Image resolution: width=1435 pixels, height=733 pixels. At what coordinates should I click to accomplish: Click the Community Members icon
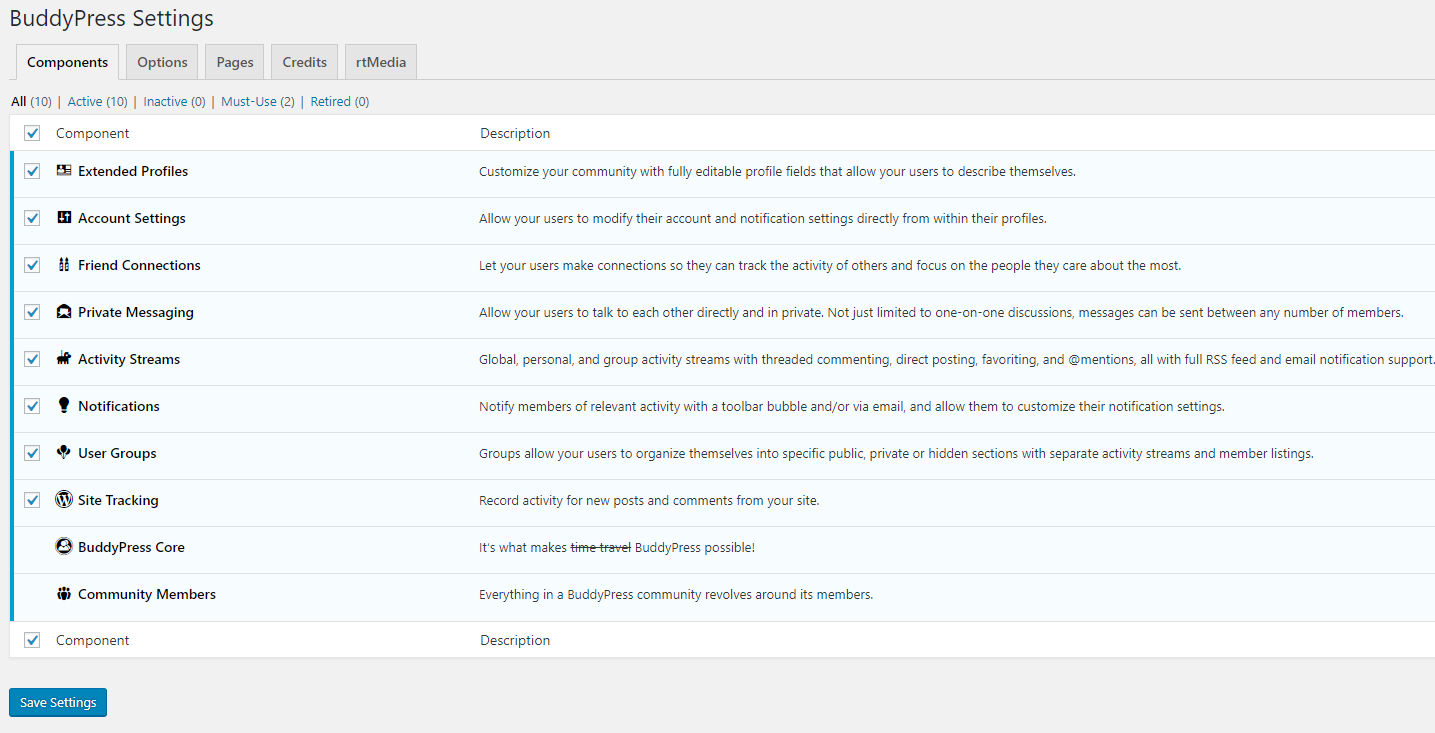(x=64, y=594)
